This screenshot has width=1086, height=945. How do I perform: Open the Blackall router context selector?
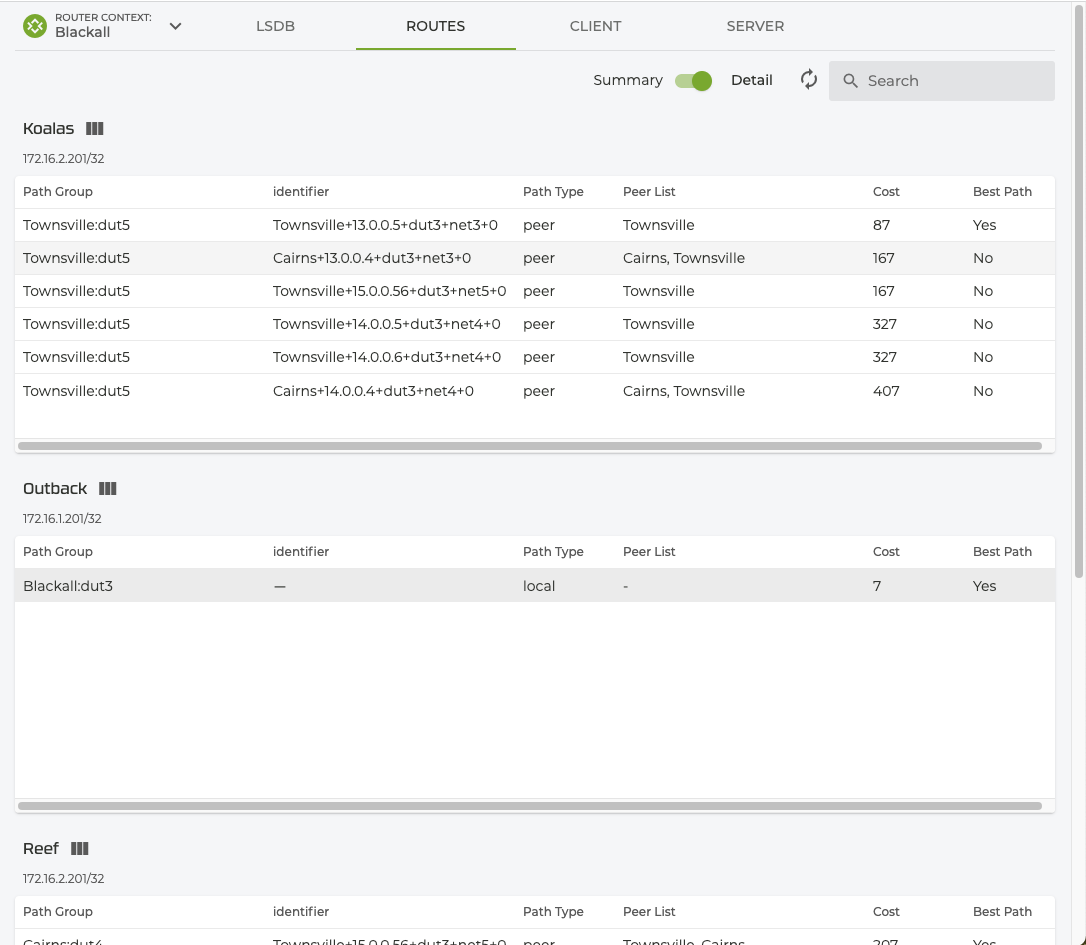pyautogui.click(x=83, y=32)
